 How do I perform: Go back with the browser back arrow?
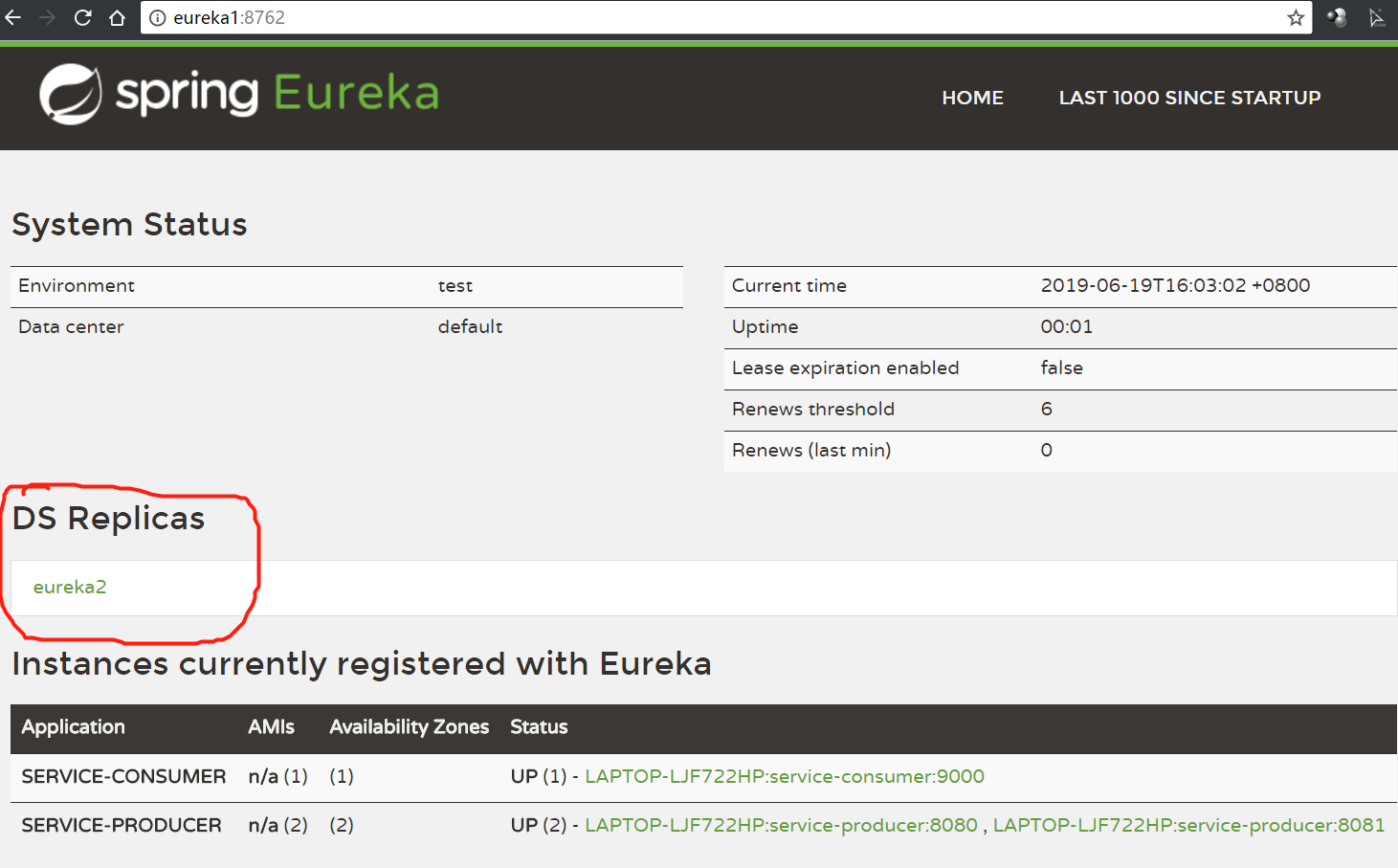click(12, 17)
